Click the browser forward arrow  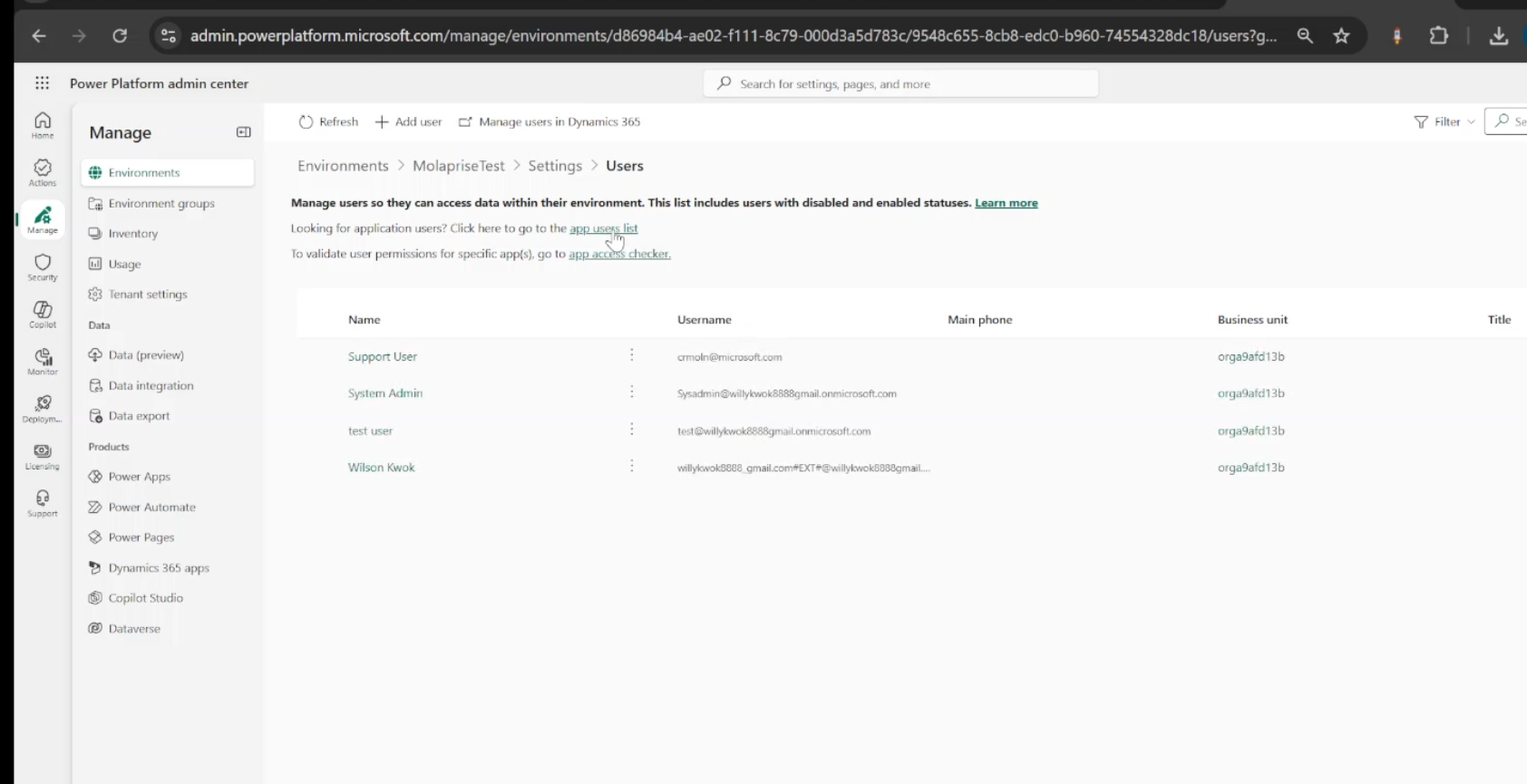point(79,36)
